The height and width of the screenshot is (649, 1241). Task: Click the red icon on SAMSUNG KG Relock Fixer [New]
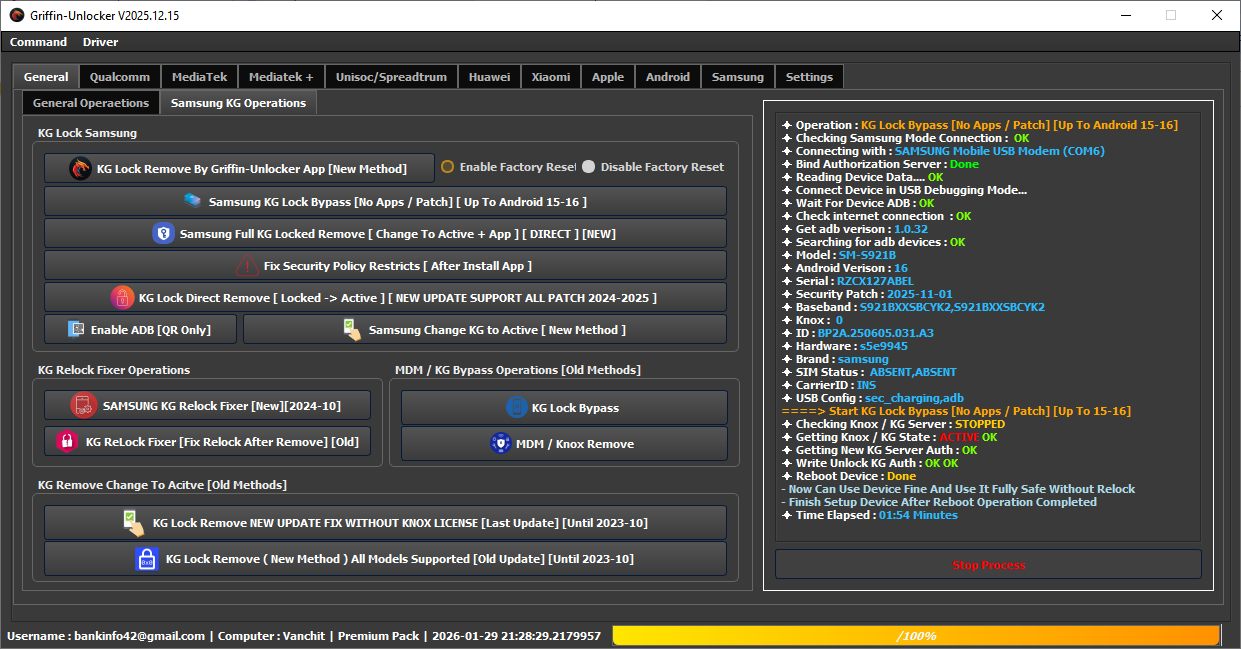pyautogui.click(x=82, y=405)
